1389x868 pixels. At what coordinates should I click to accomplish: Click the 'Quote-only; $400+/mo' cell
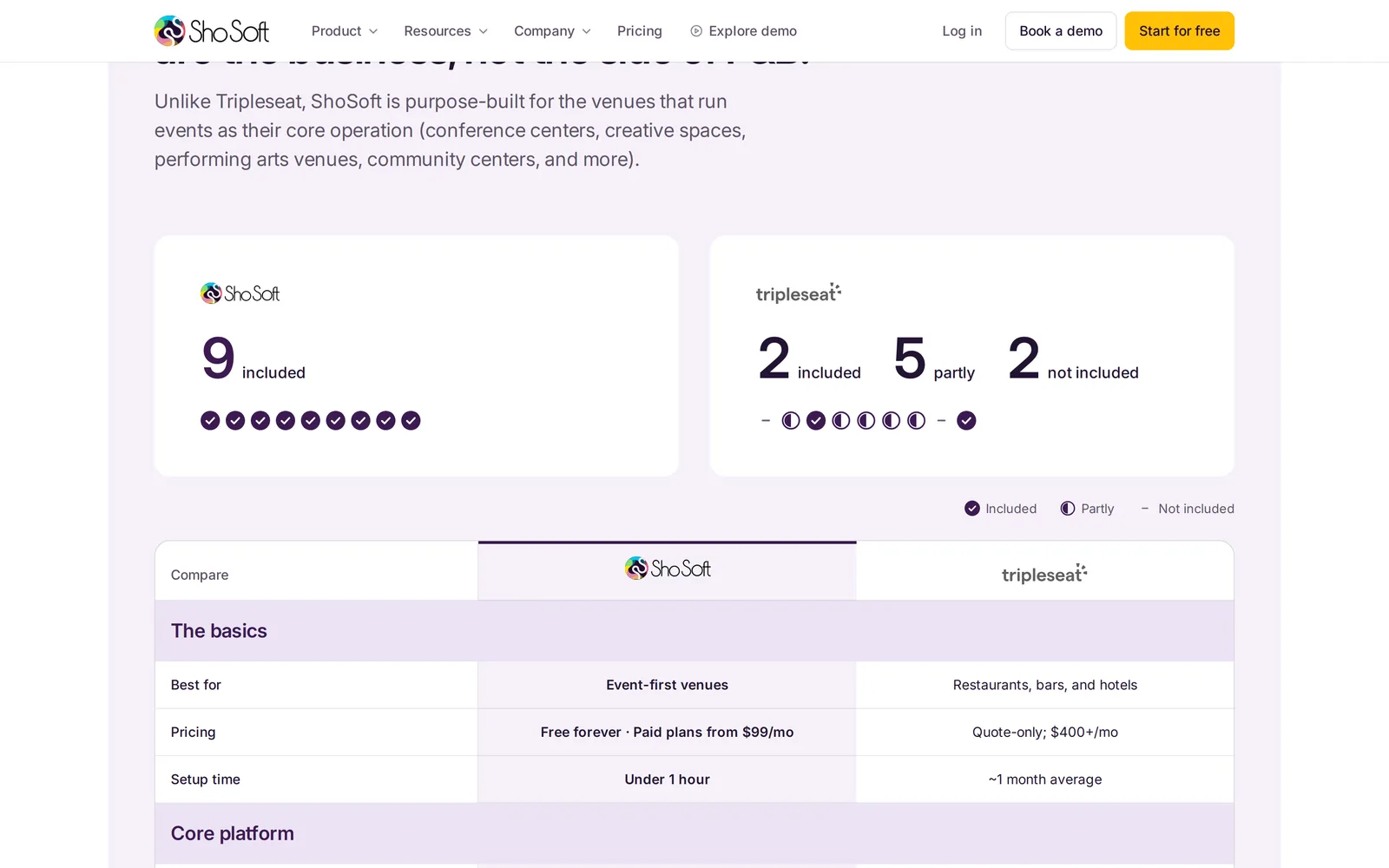click(1045, 732)
